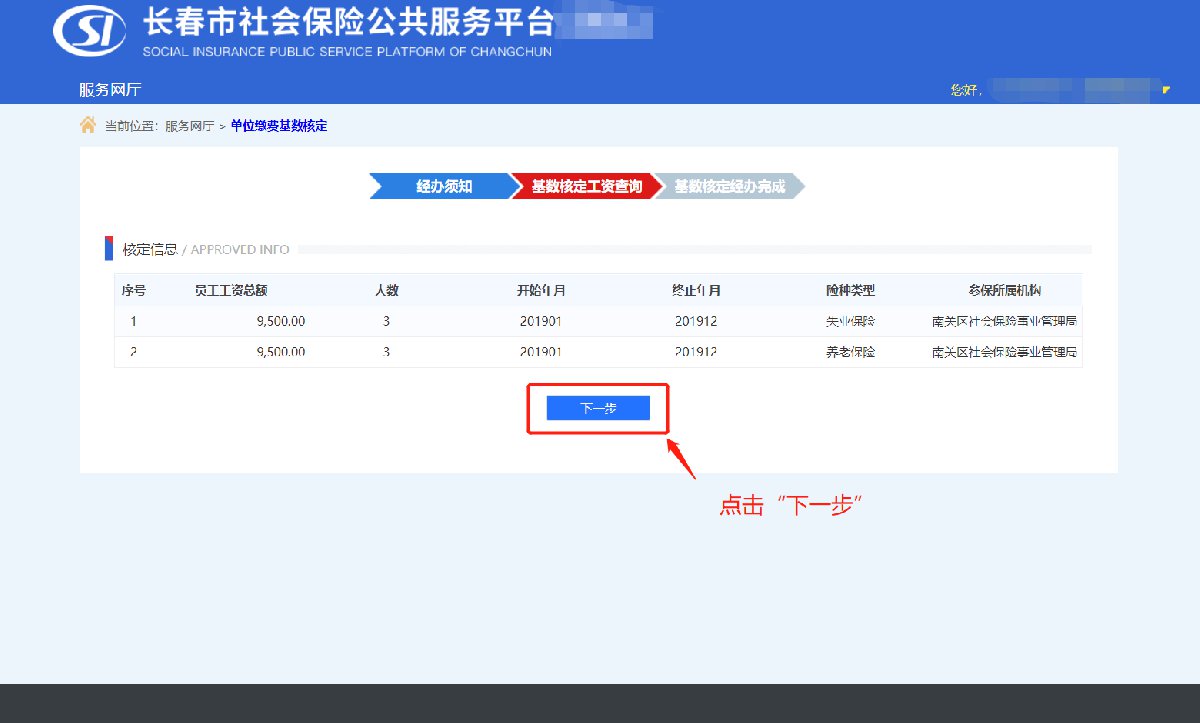The width and height of the screenshot is (1200, 723).
Task: Select the 失业保险 cell in row 1
Action: point(850,322)
